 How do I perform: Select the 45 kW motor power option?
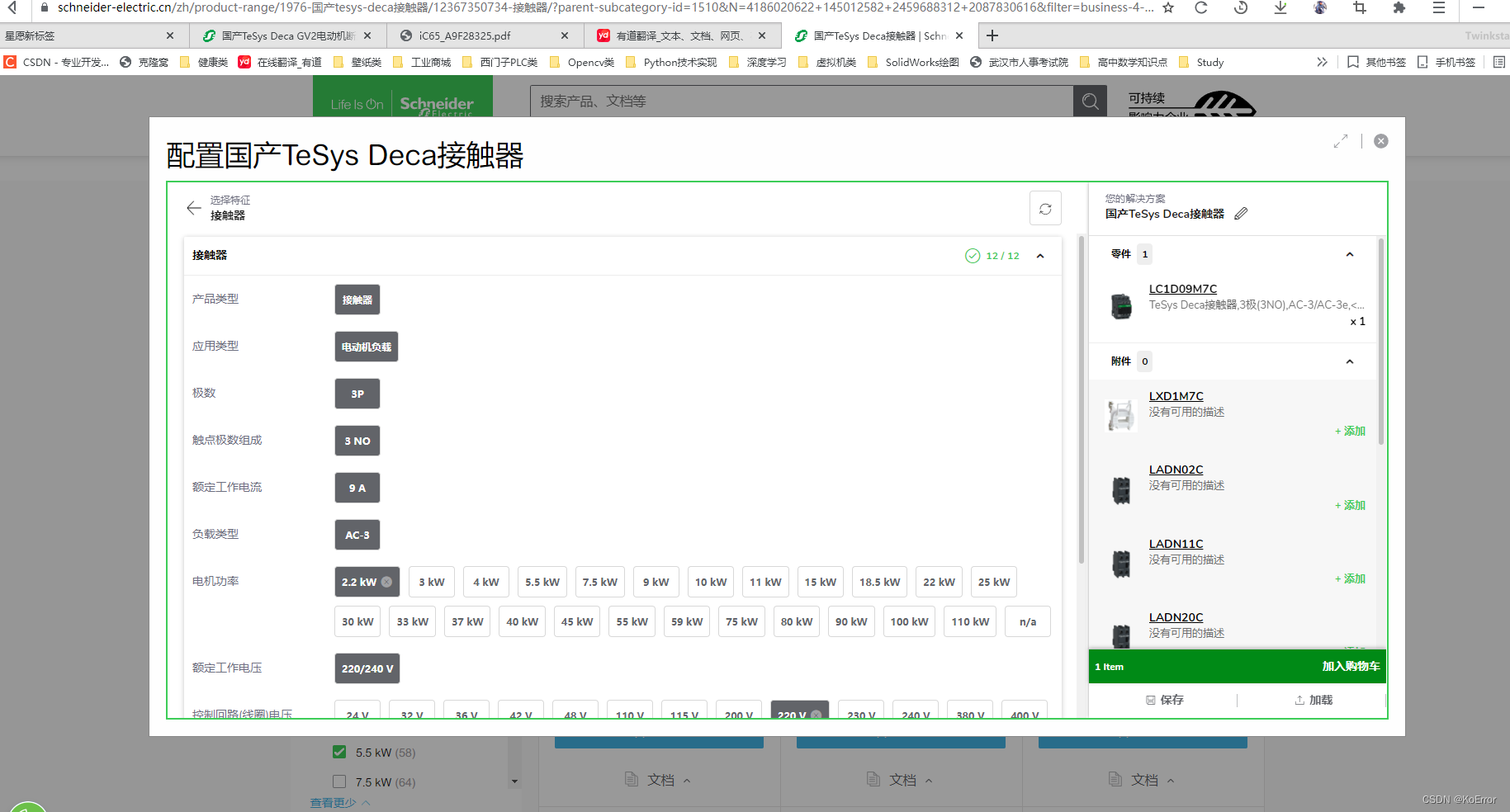[577, 621]
